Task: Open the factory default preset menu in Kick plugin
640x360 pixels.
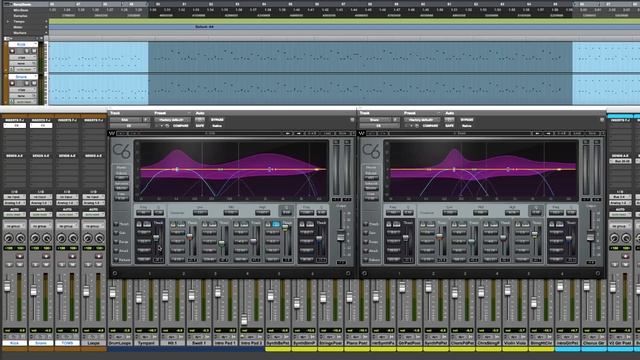Action: (172, 120)
